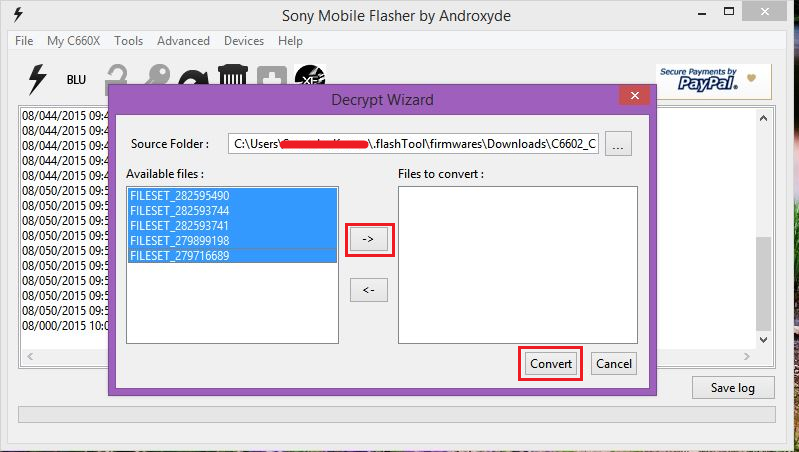Viewport: 799px width, 452px height.
Task: Click the Source Folder path field
Action: pyautogui.click(x=413, y=144)
